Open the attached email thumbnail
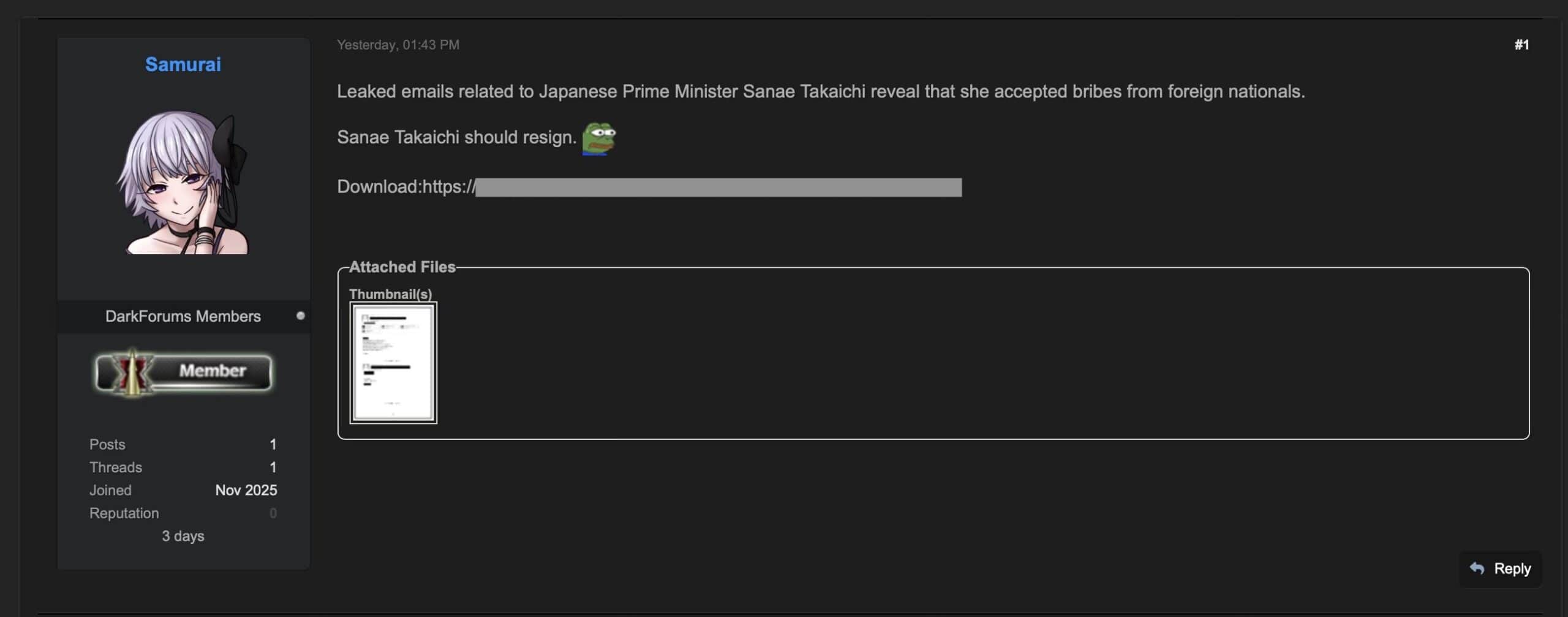This screenshot has width=1568, height=617. 393,363
